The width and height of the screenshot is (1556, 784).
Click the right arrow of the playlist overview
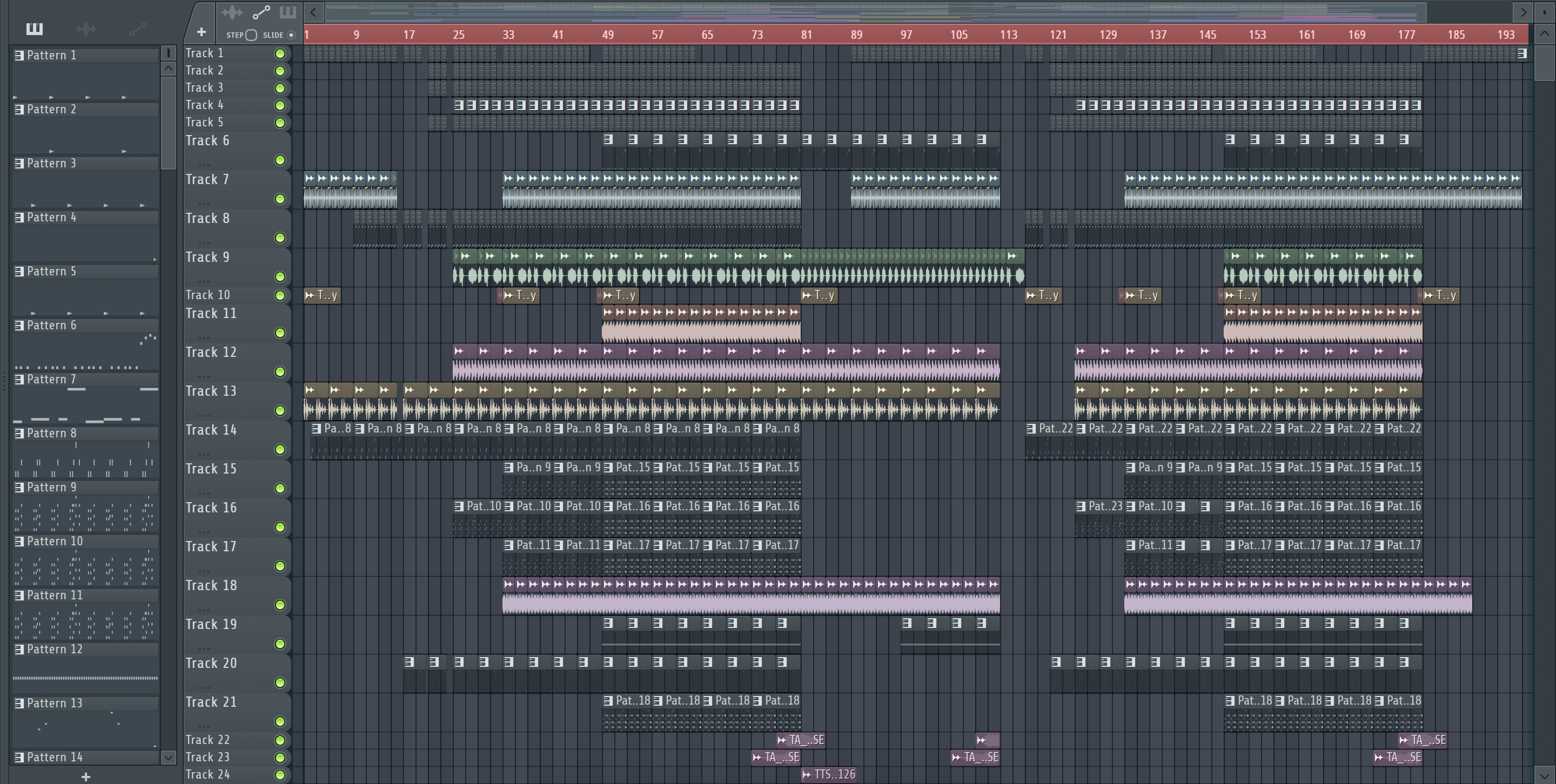tap(1523, 12)
